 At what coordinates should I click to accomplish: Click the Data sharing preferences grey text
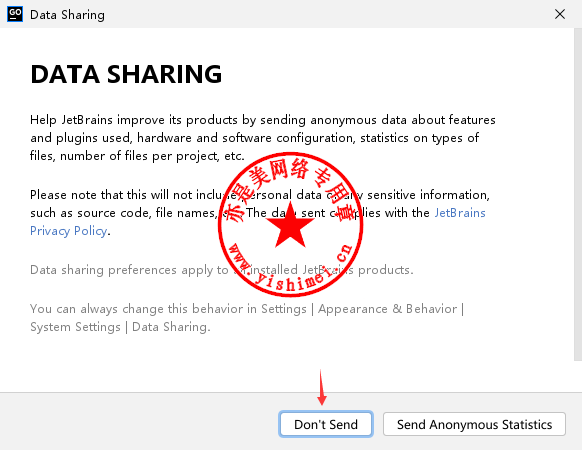click(222, 270)
